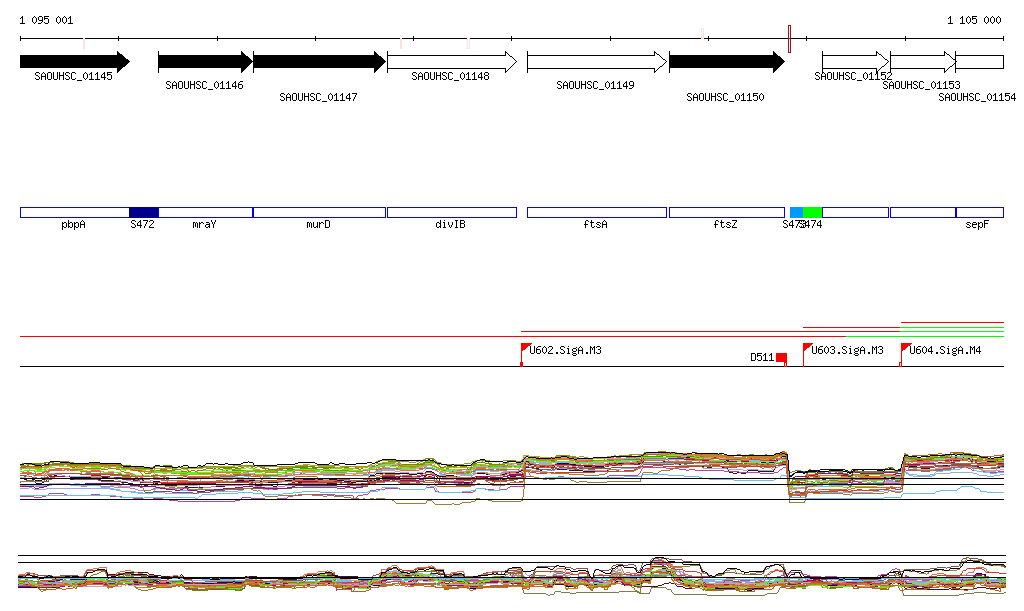Click the U604.SigA.M4 label
Image resolution: width=1024 pixels, height=611 pixels.
coord(945,351)
